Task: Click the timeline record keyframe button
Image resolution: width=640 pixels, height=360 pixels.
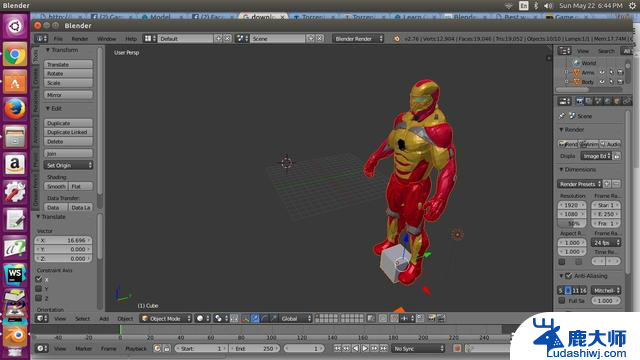Action: [x=457, y=348]
